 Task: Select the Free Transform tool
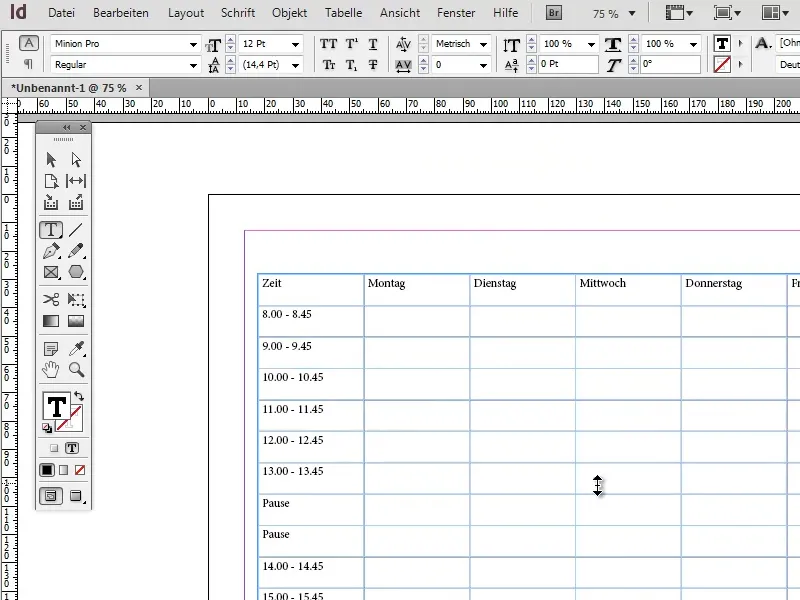(x=76, y=299)
